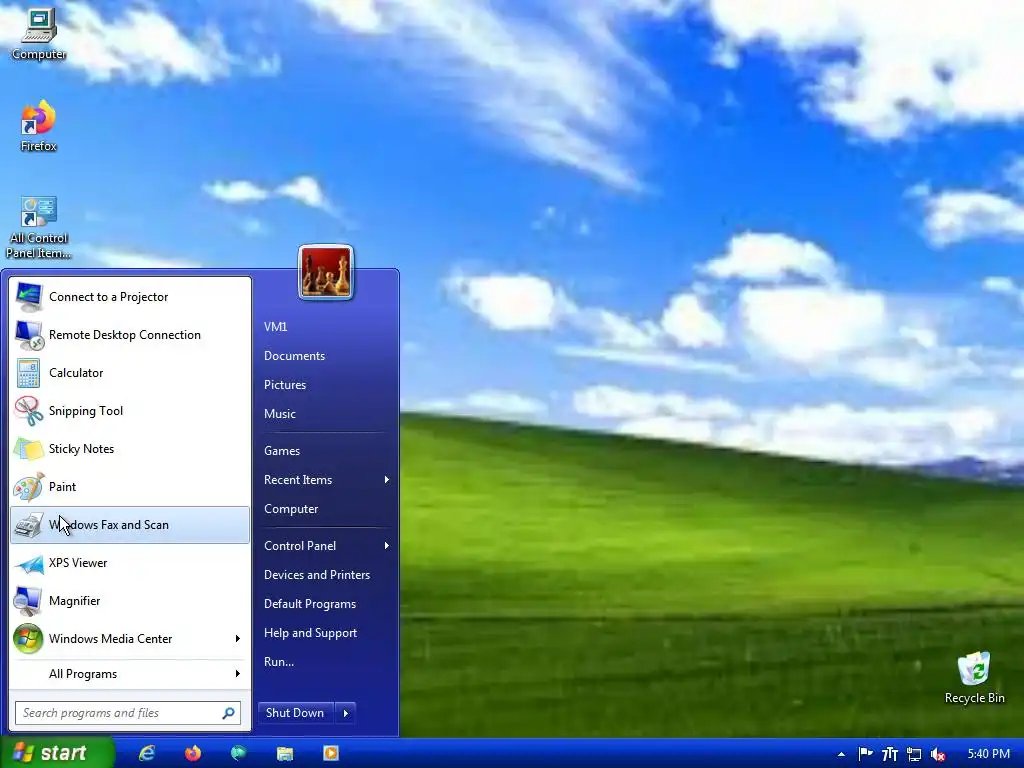Click the chess user account picture
The width and height of the screenshot is (1024, 768).
326,272
